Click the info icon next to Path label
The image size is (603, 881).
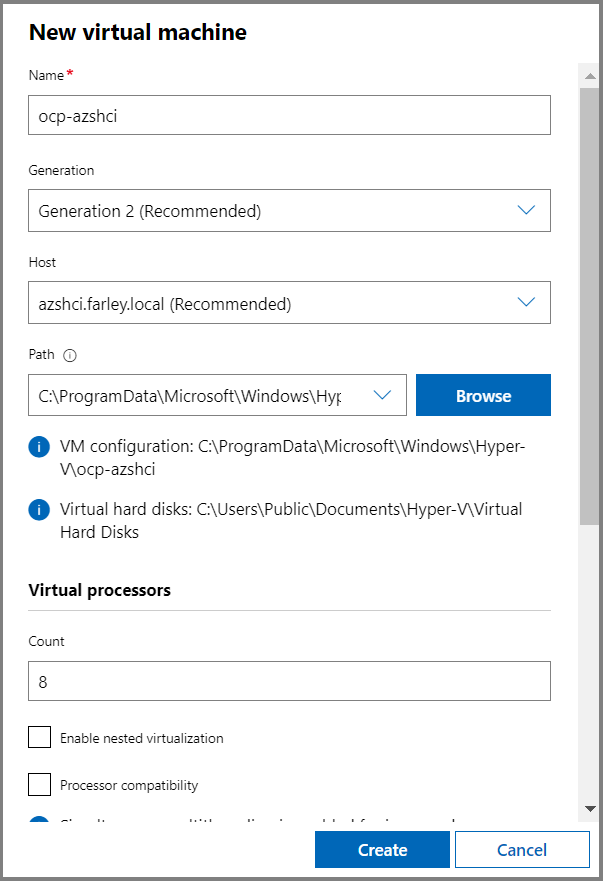click(x=69, y=354)
